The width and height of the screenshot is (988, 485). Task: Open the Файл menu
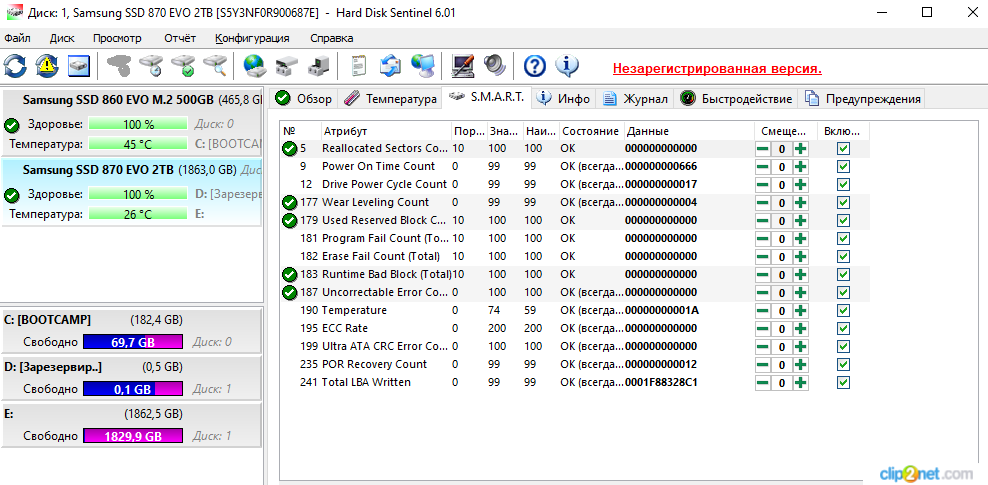(17, 38)
